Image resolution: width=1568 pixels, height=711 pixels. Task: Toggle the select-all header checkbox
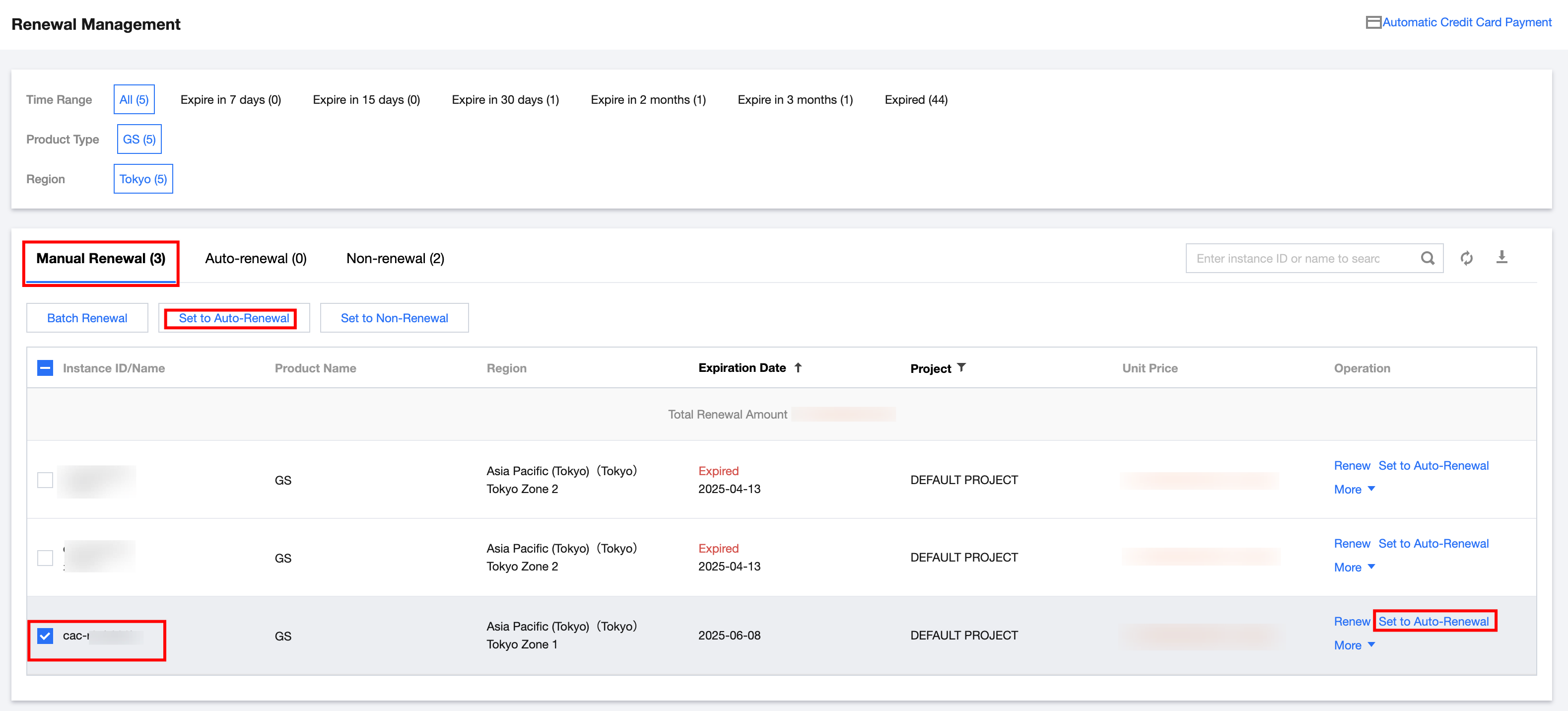point(45,368)
